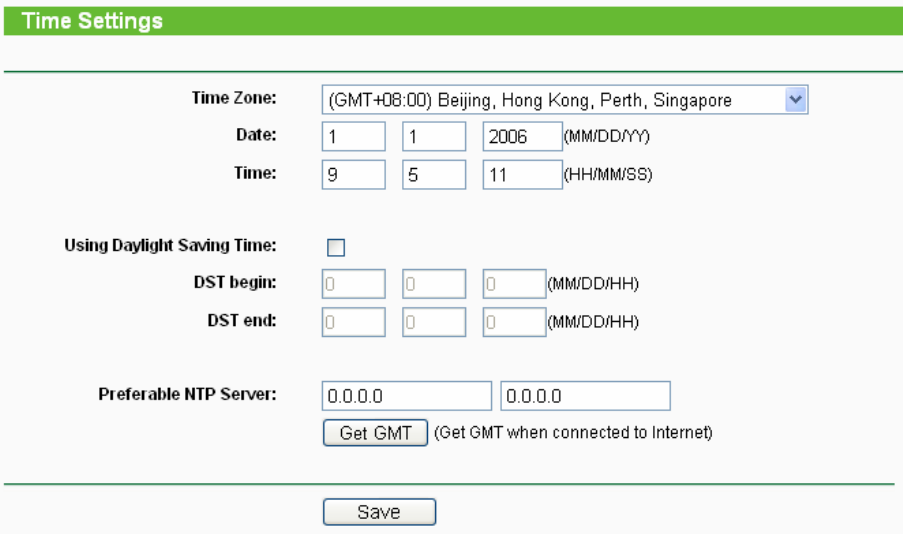Click the second Preferable NTP Server field
The height and width of the screenshot is (534, 903).
click(586, 396)
